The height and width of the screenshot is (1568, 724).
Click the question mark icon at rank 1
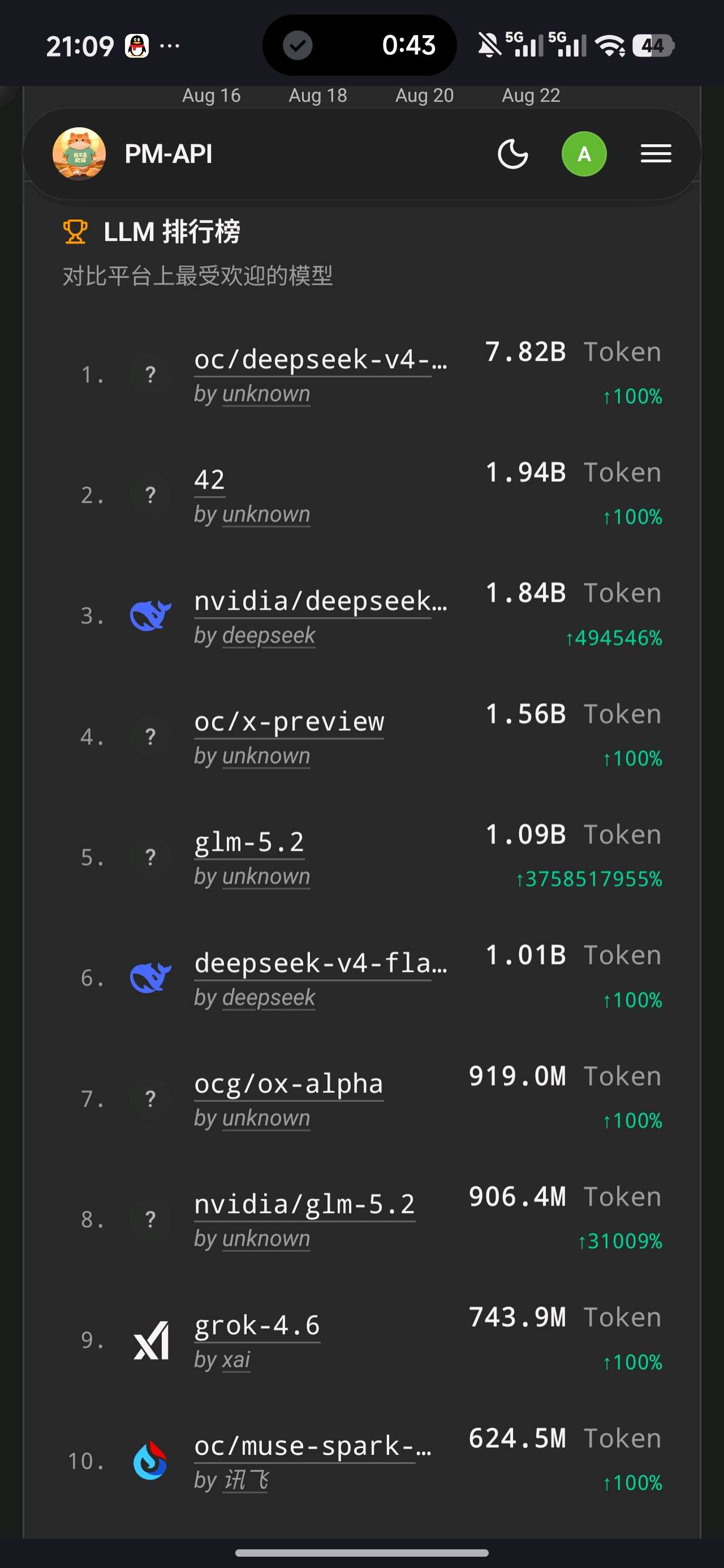pos(150,374)
